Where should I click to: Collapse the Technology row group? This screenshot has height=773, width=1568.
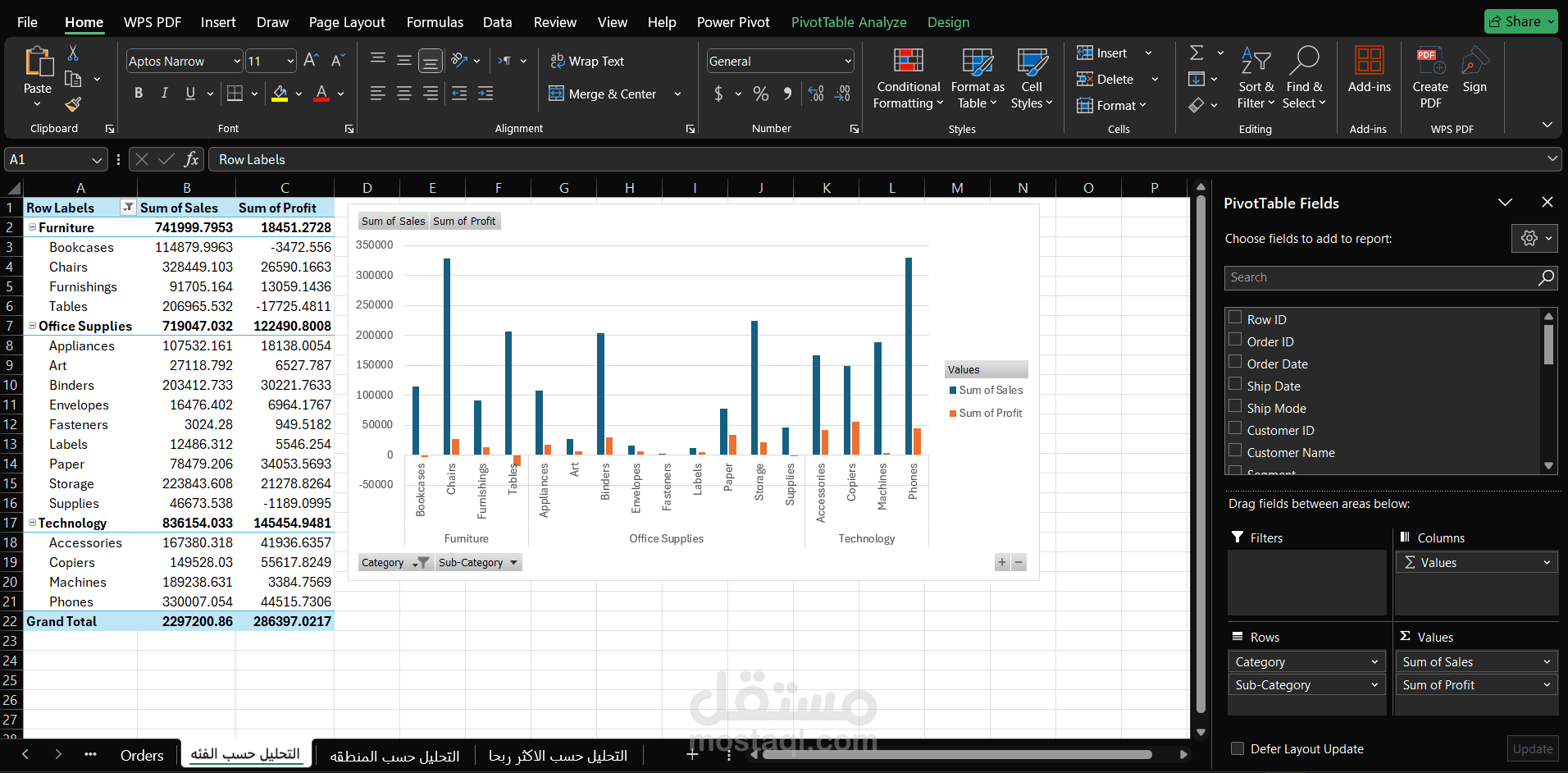tap(32, 523)
